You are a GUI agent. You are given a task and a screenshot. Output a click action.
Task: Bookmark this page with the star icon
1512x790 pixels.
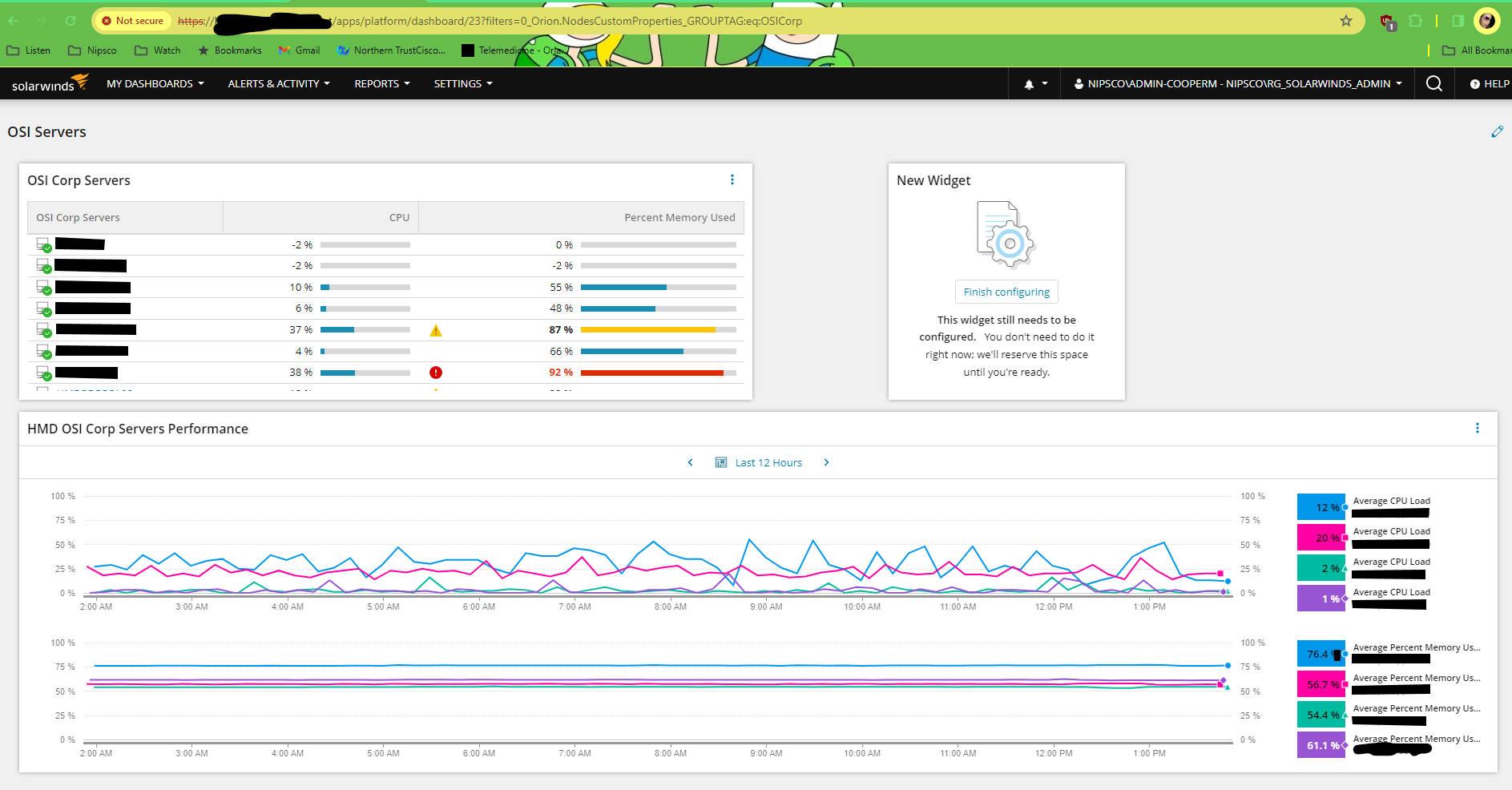click(x=1346, y=21)
